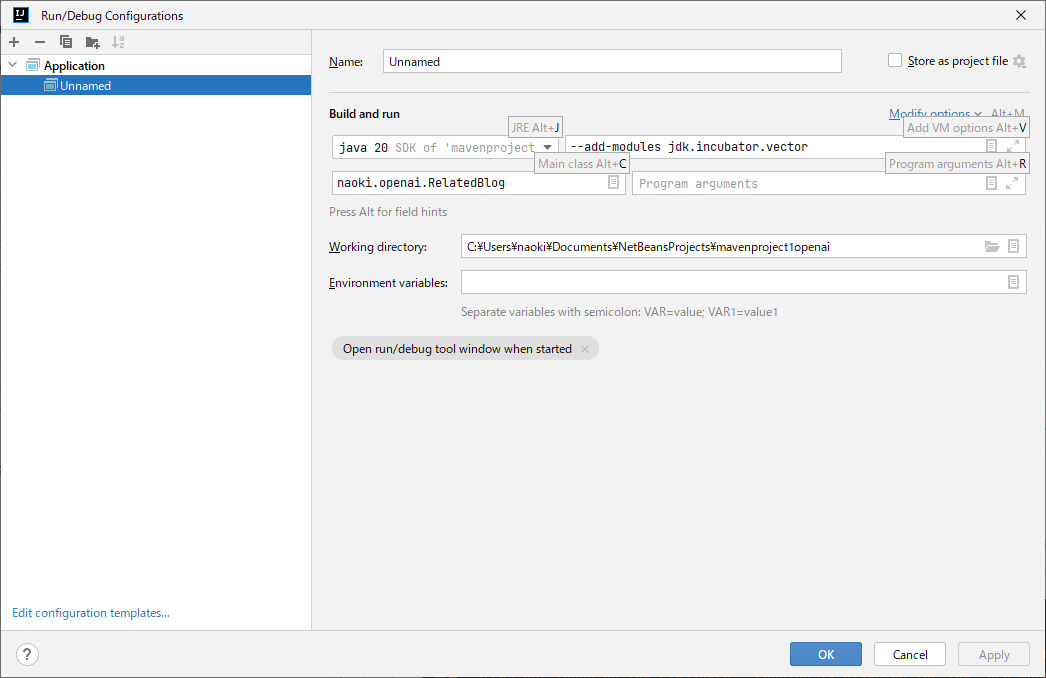Open the macro list for Main class field
Screen dimensions: 1046x678
pos(613,183)
